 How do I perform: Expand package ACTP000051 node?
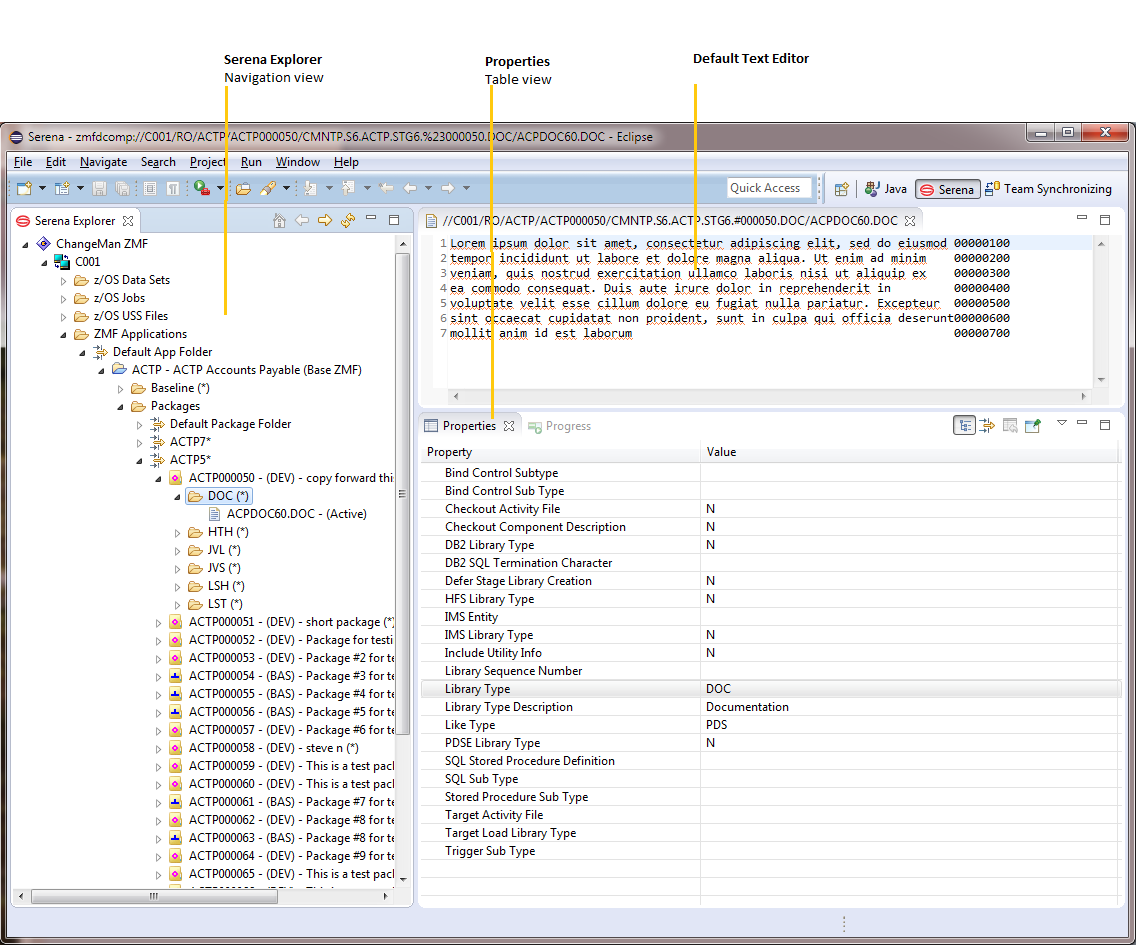point(159,623)
